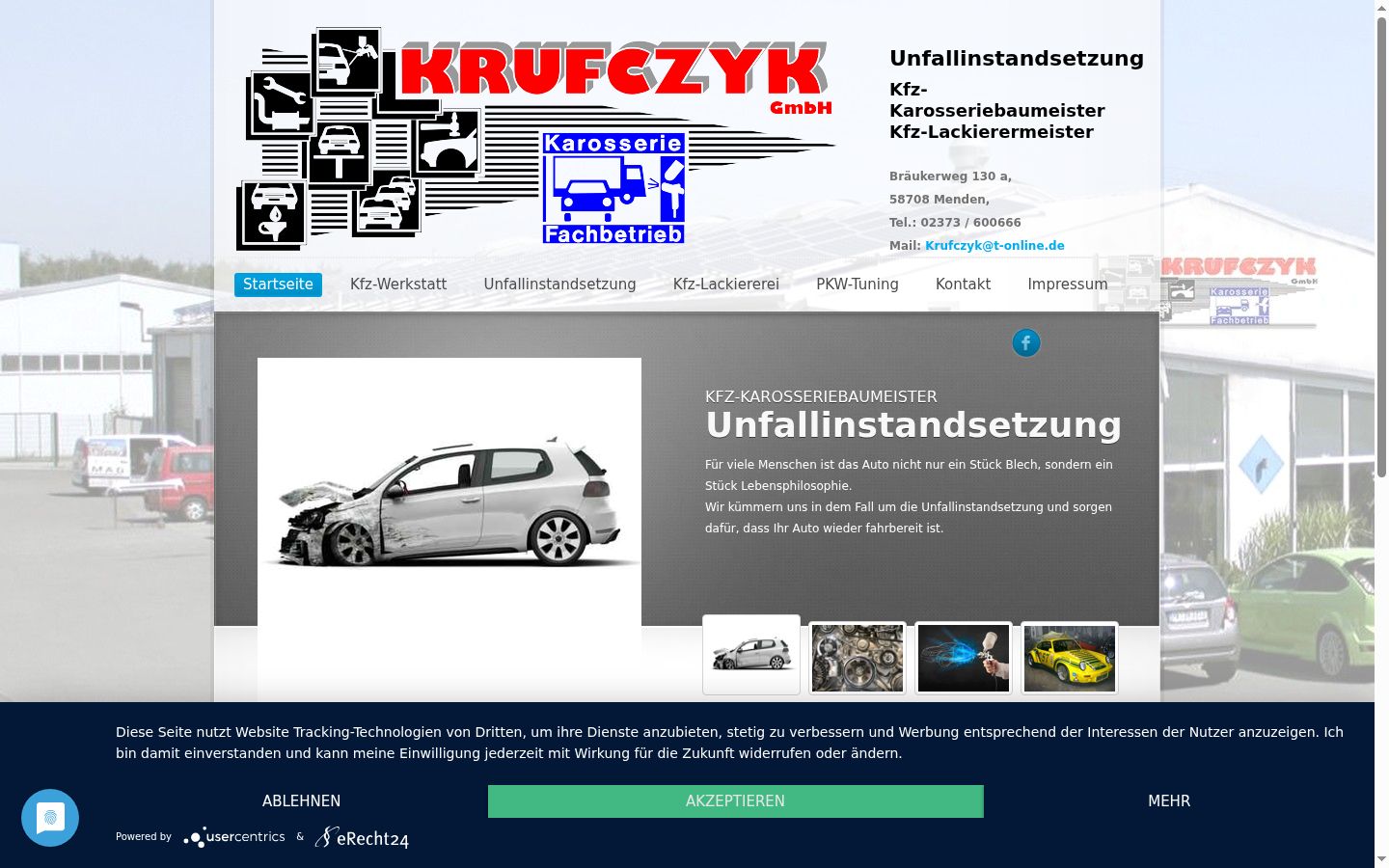
Task: Click the scrollbar down arrow
Action: click(1381, 859)
